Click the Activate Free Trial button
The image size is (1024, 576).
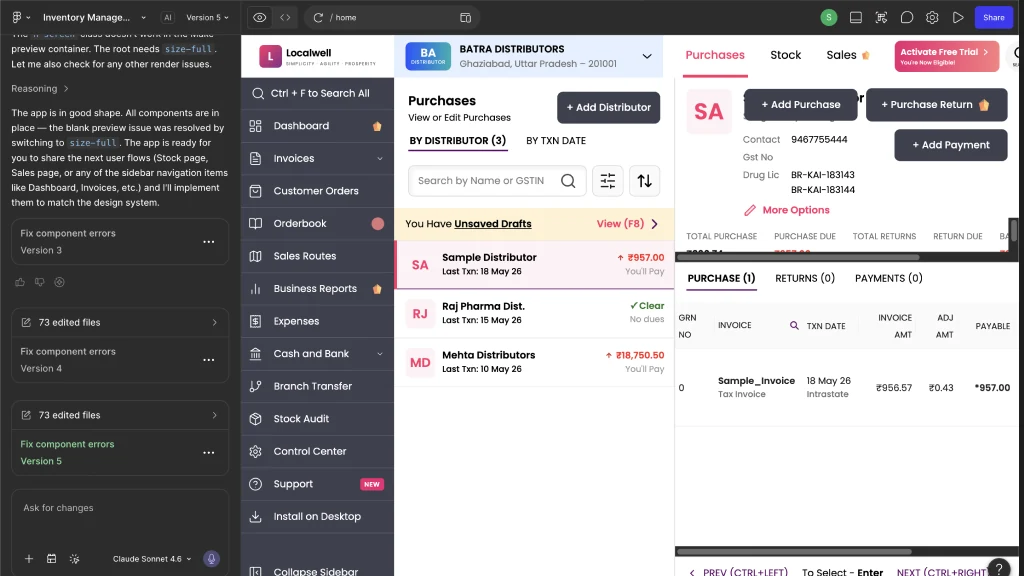[x=946, y=56]
